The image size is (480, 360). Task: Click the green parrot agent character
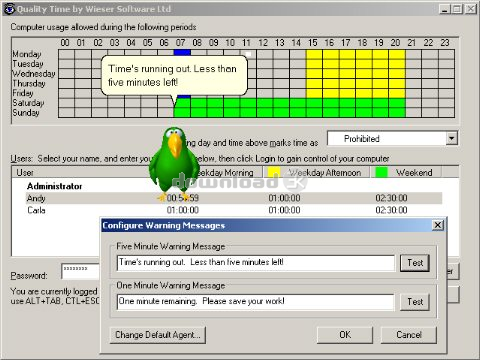click(174, 164)
